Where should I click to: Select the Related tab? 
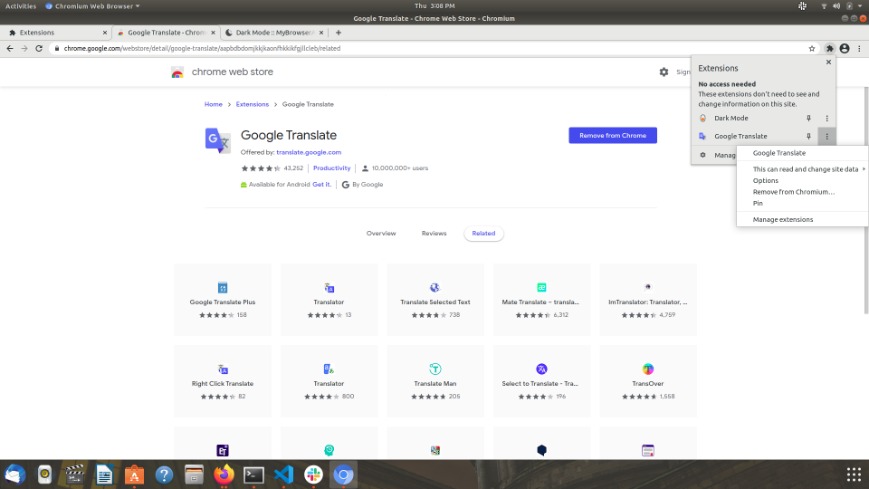click(x=483, y=233)
